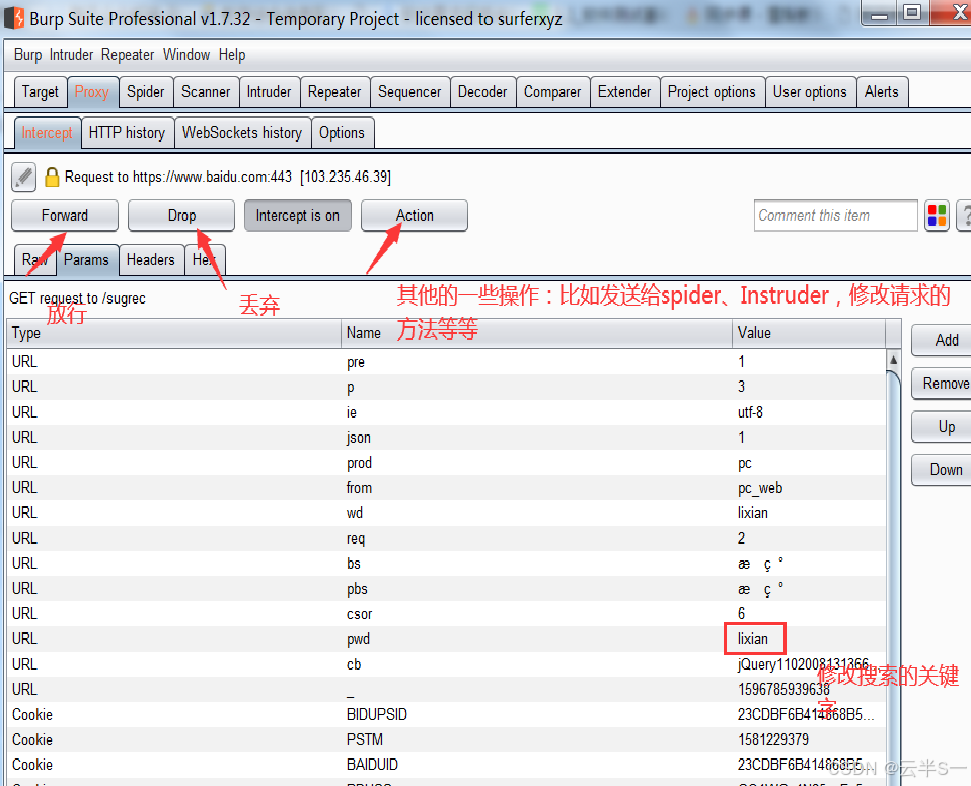Click the scrollbar up arrow
This screenshot has width=971, height=786.
[893, 359]
